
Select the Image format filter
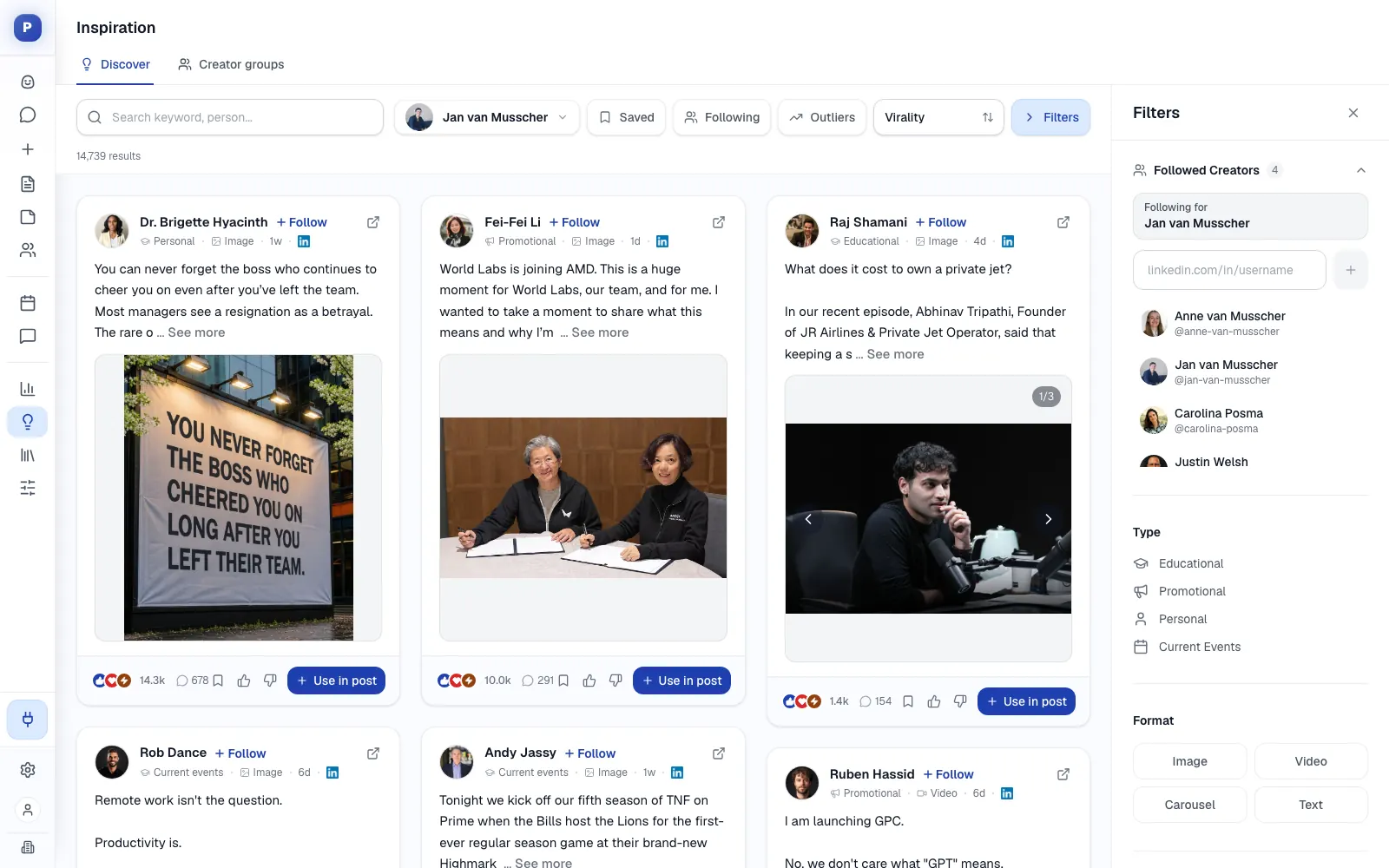pyautogui.click(x=1189, y=761)
